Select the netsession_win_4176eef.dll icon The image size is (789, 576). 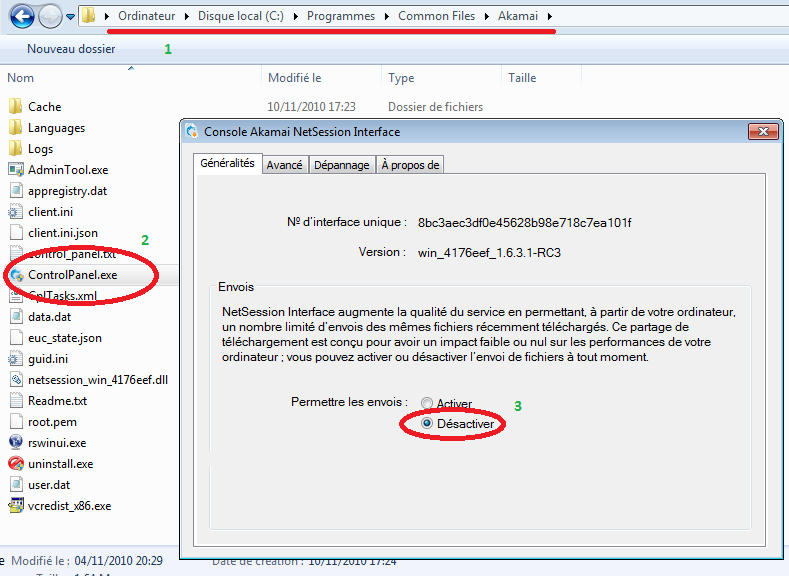tap(16, 380)
